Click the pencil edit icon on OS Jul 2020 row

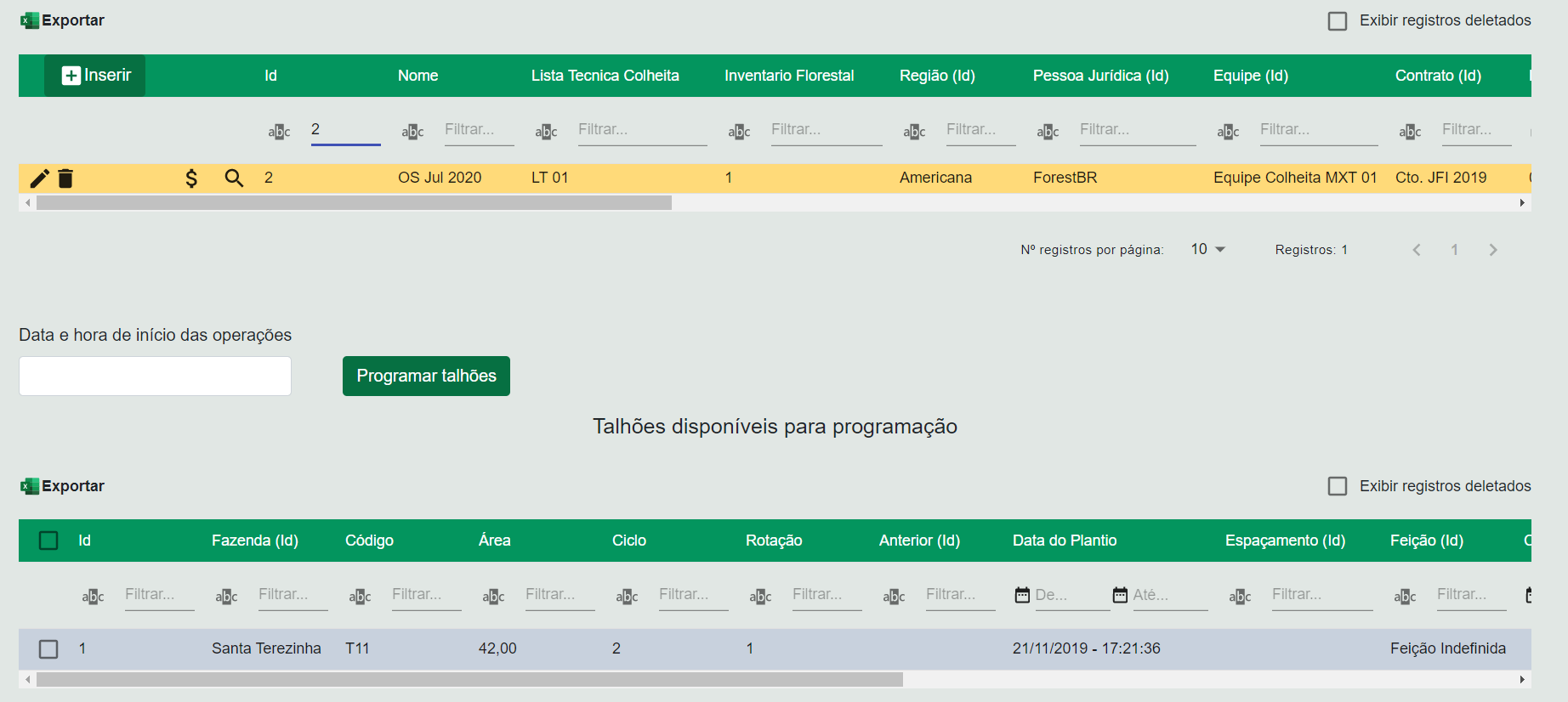(39, 178)
